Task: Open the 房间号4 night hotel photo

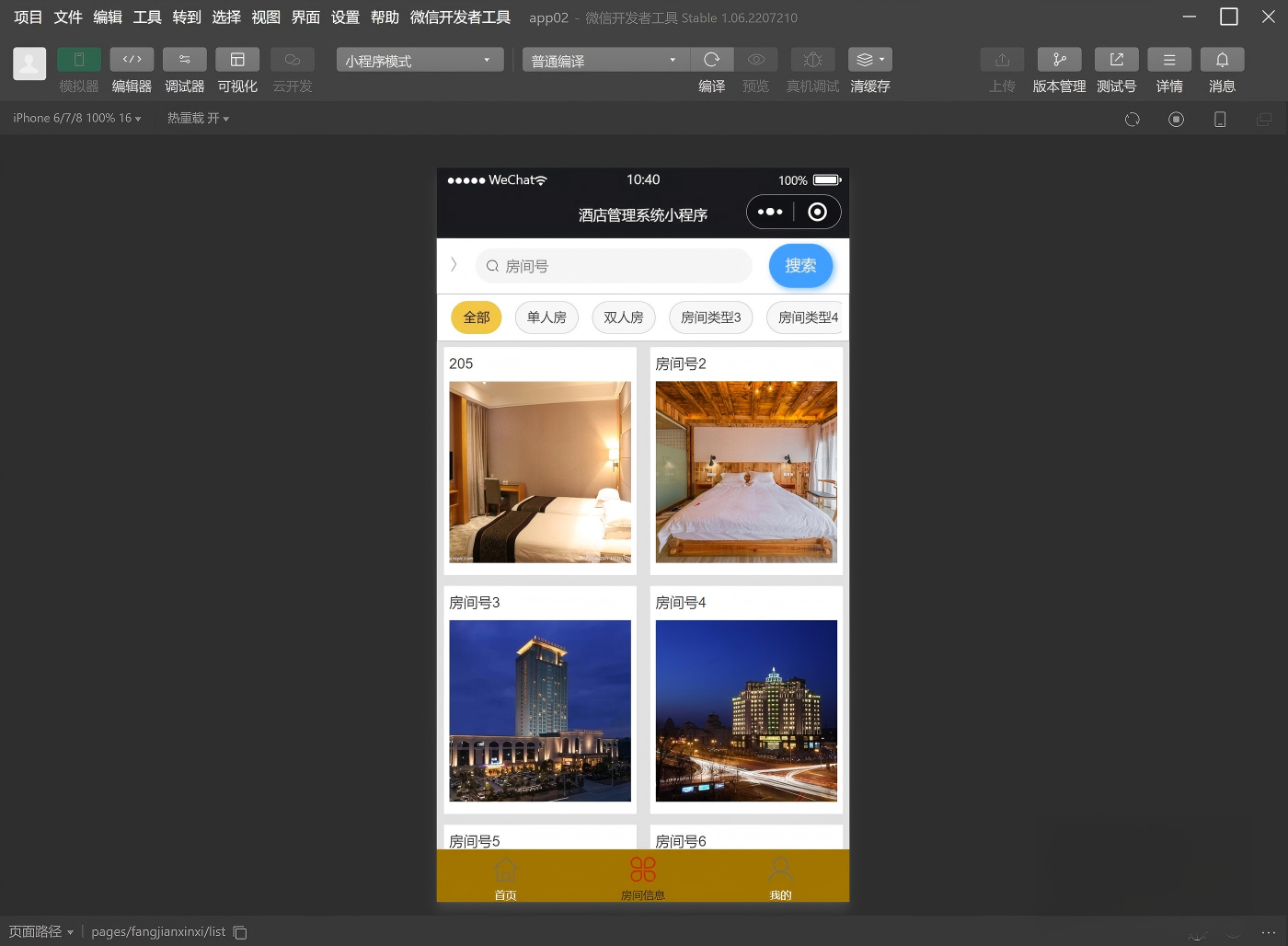Action: coord(746,710)
